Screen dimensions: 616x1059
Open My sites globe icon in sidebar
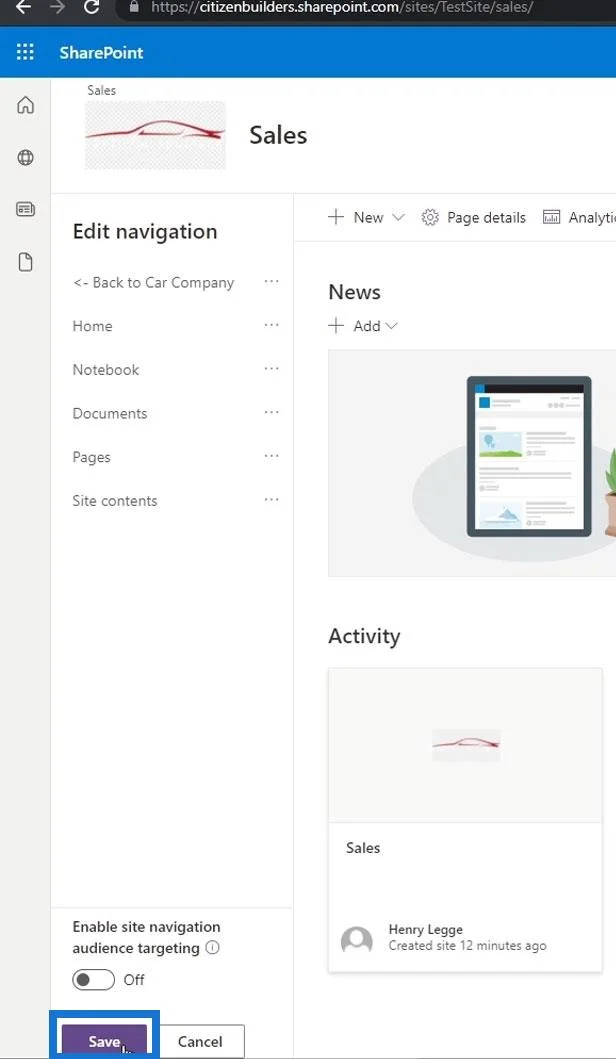[x=25, y=157]
